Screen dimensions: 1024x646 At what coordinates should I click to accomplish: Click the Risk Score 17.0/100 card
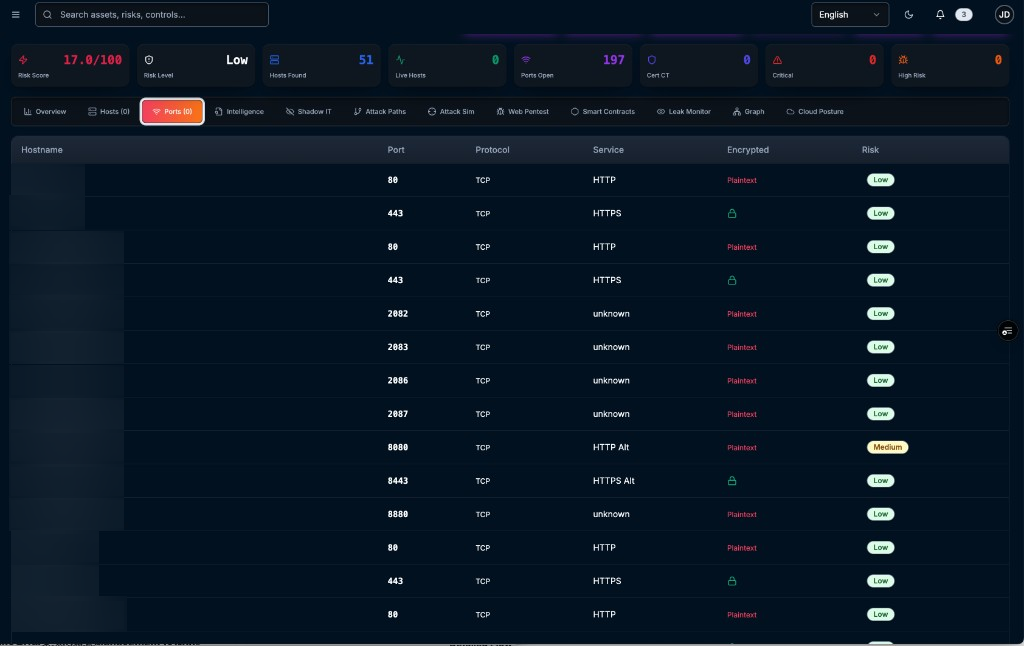coord(70,65)
